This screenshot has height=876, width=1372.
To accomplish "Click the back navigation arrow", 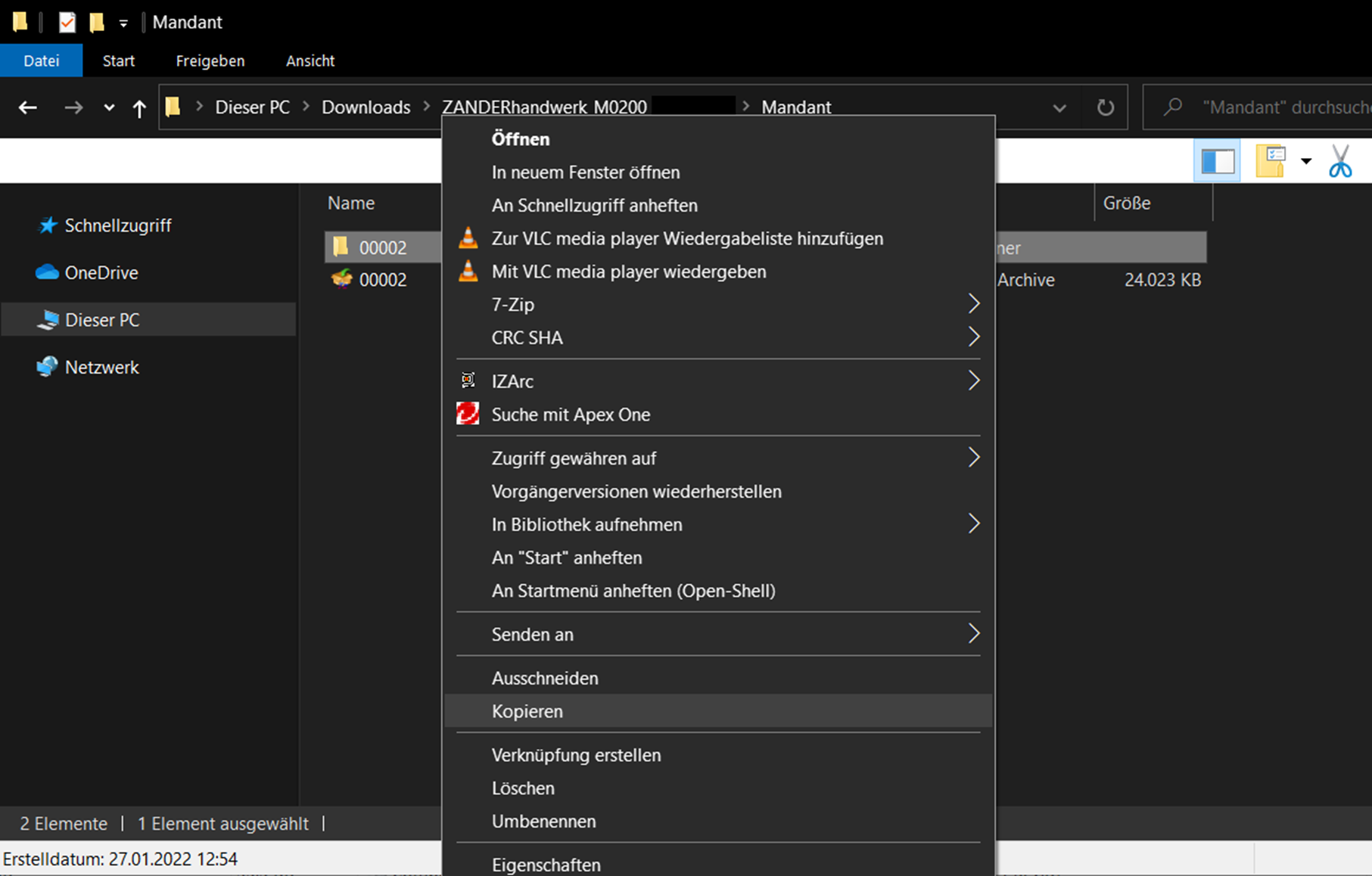I will point(28,107).
